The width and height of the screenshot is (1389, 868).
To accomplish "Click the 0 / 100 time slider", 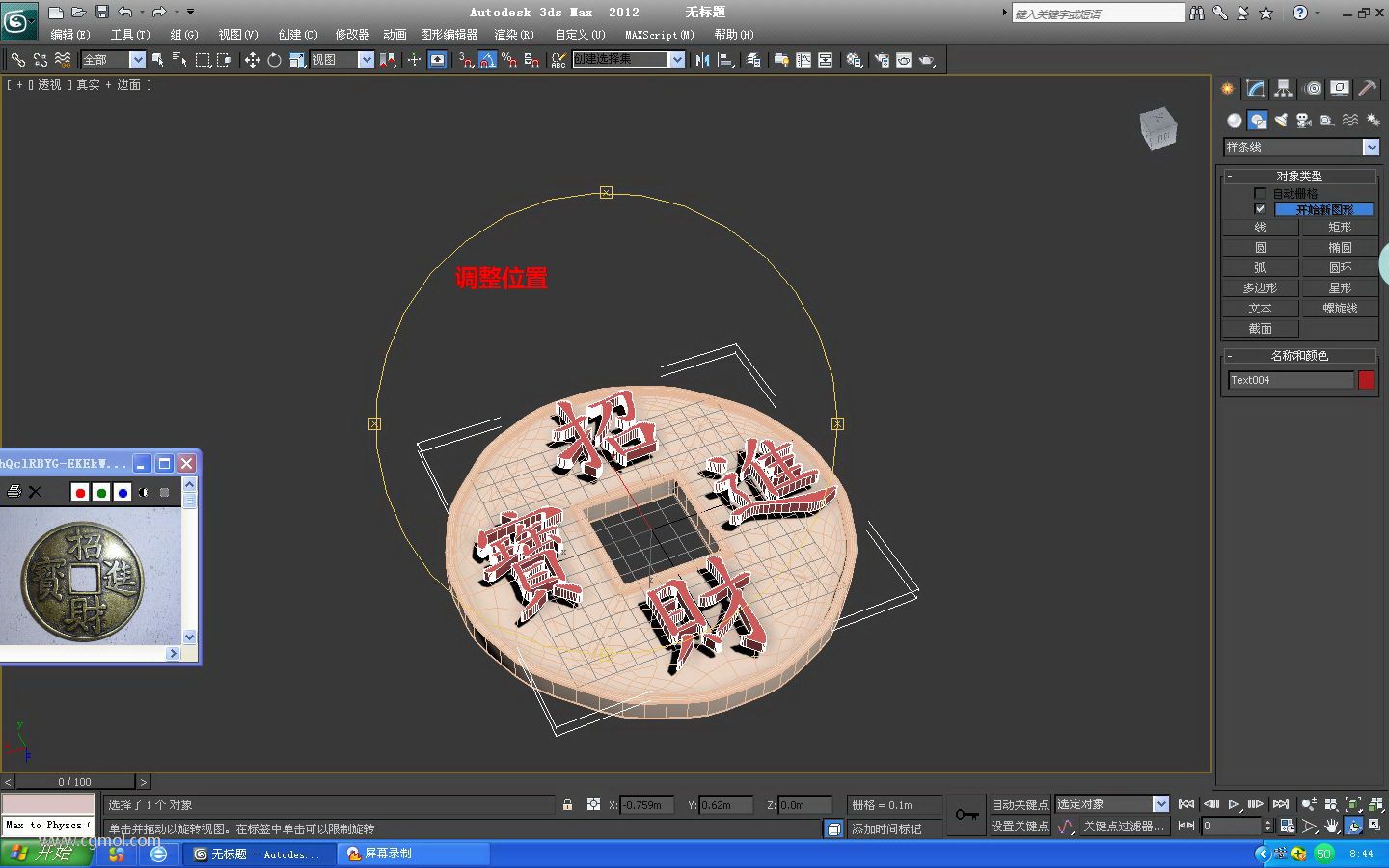I will (75, 782).
